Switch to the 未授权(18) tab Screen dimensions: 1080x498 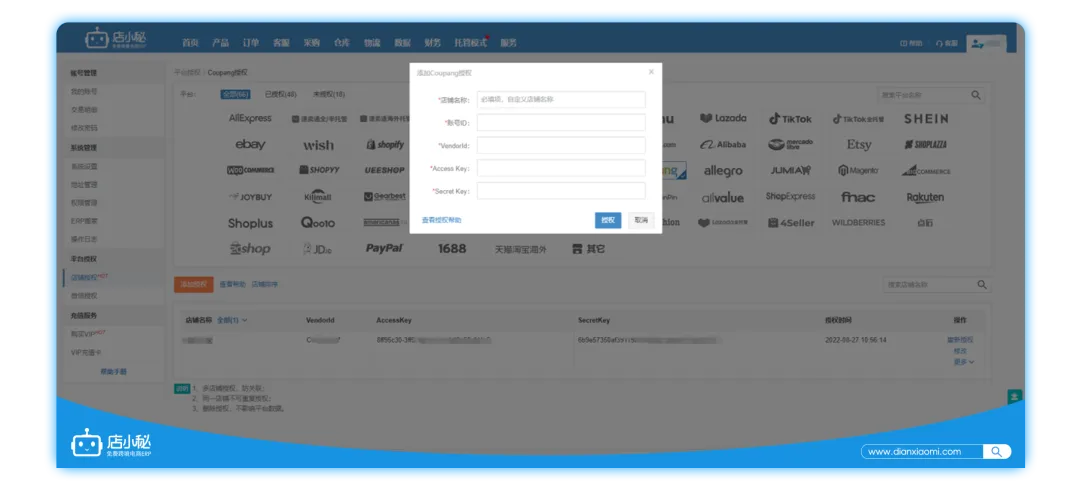(329, 94)
